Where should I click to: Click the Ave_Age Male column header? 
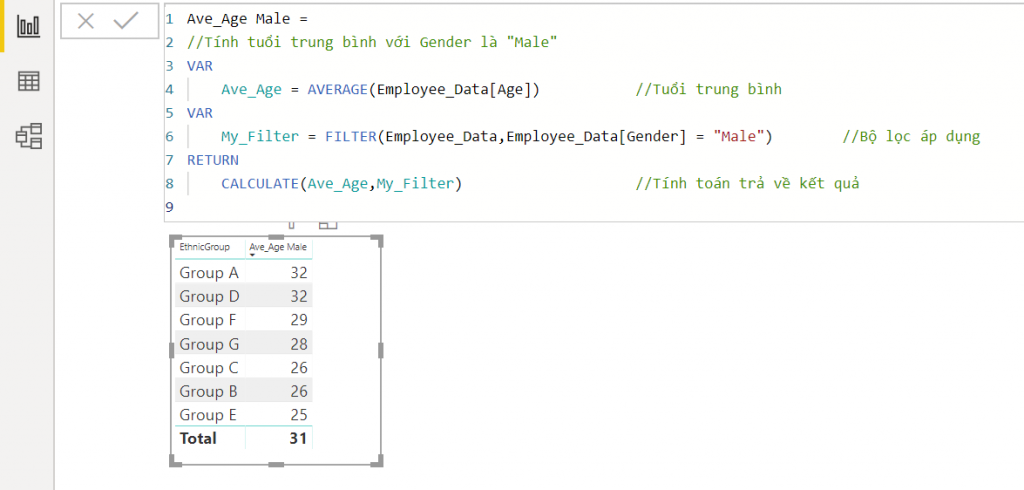(278, 247)
